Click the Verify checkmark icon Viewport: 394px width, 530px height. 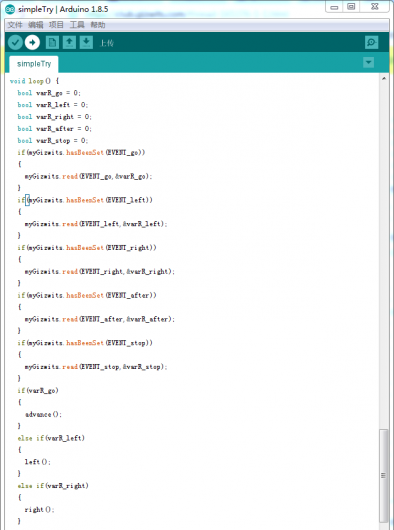click(x=15, y=42)
